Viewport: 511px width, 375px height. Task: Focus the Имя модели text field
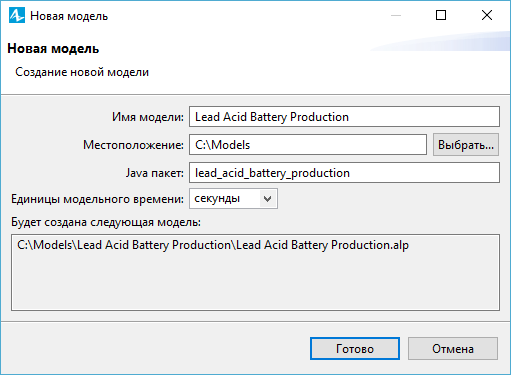pos(344,117)
